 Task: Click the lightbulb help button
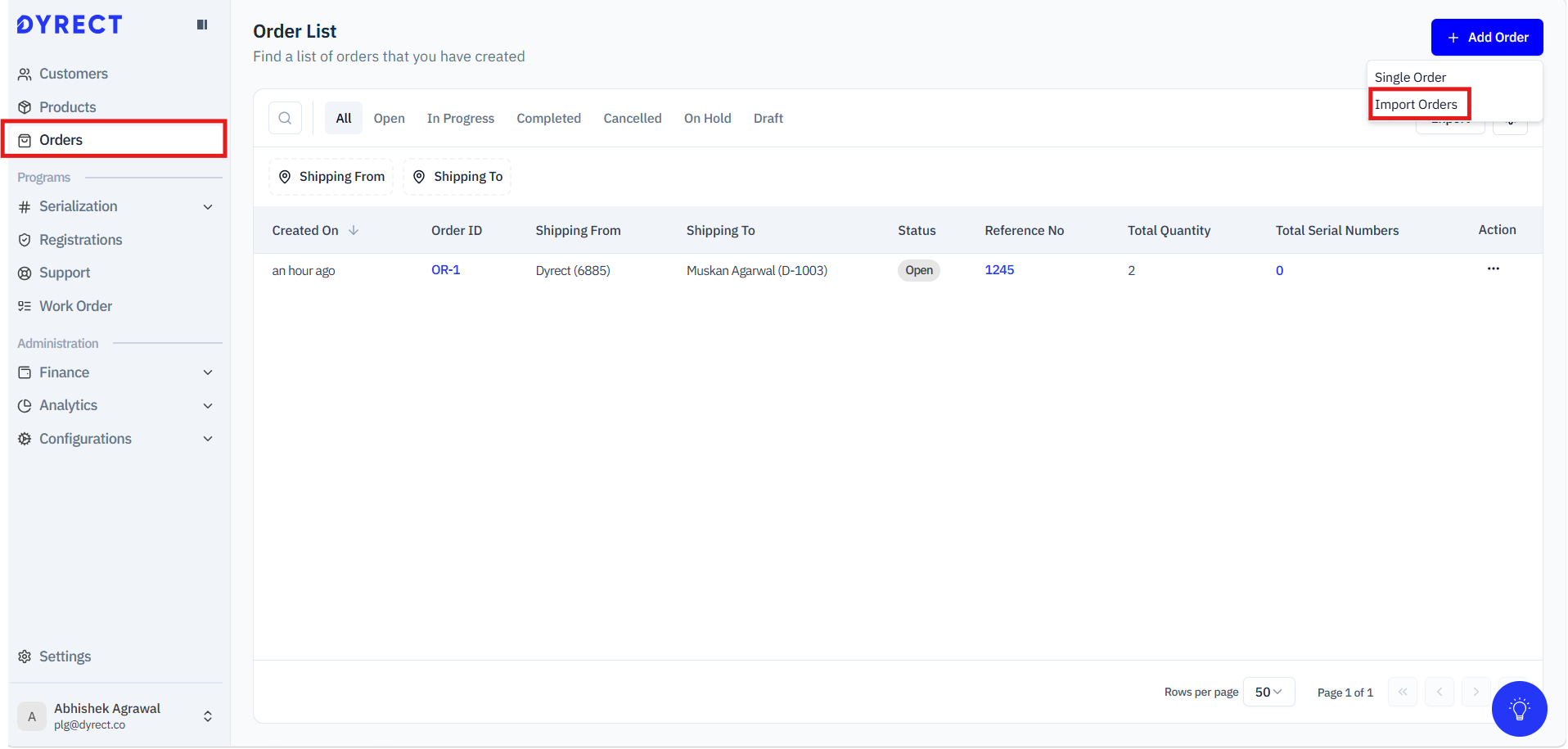click(x=1519, y=709)
